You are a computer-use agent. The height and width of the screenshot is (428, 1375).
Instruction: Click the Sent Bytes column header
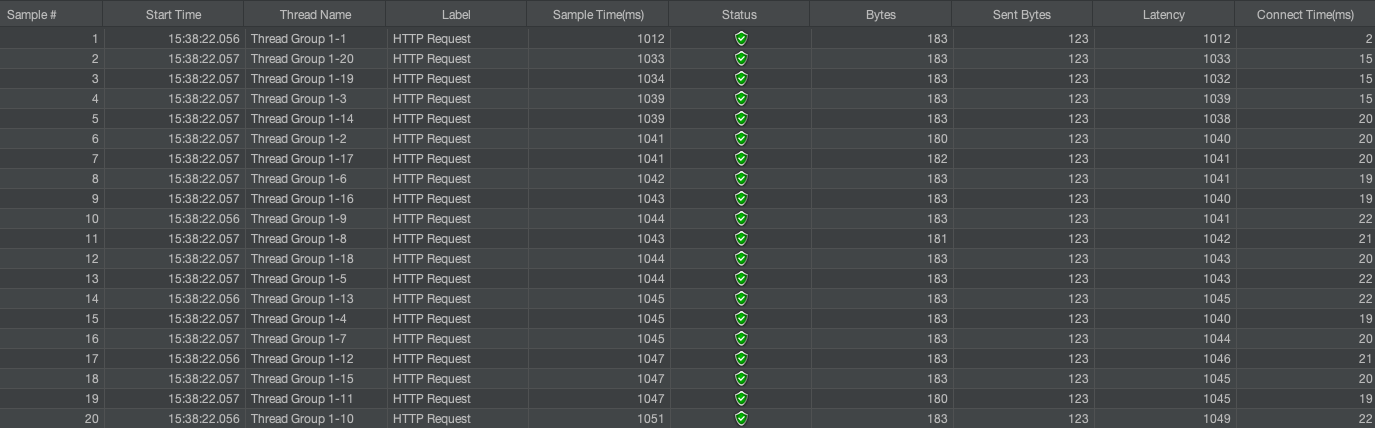coord(1022,14)
